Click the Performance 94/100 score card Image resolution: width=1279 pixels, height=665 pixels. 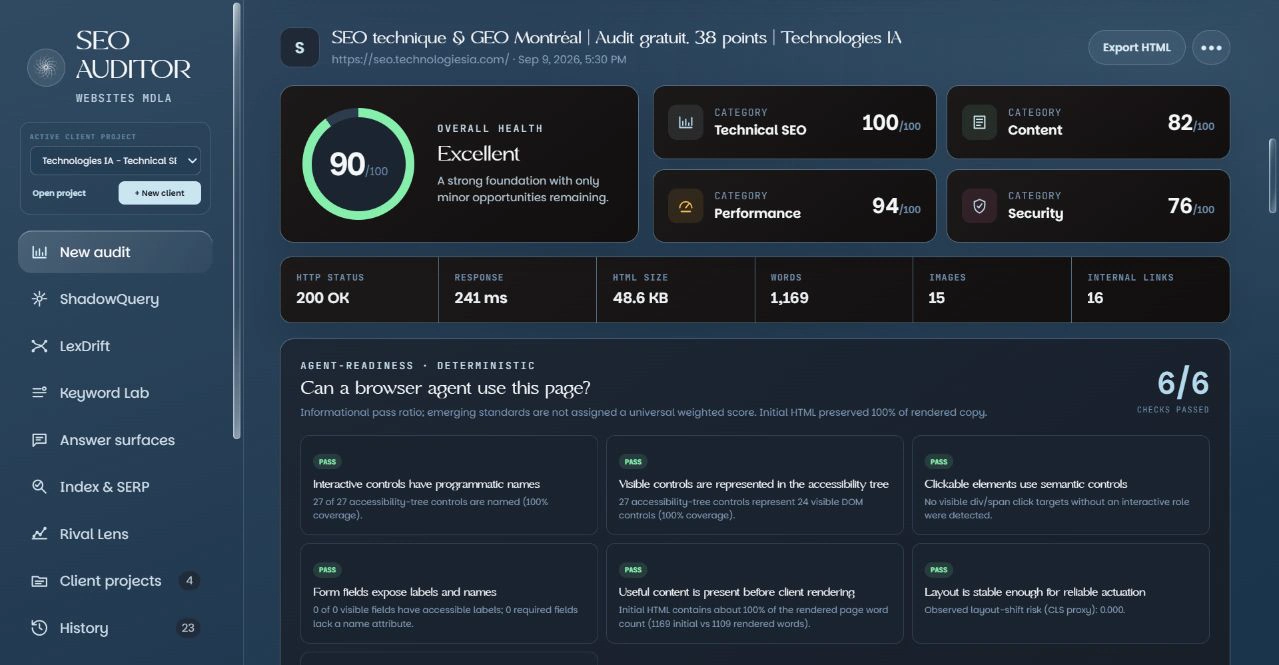795,206
